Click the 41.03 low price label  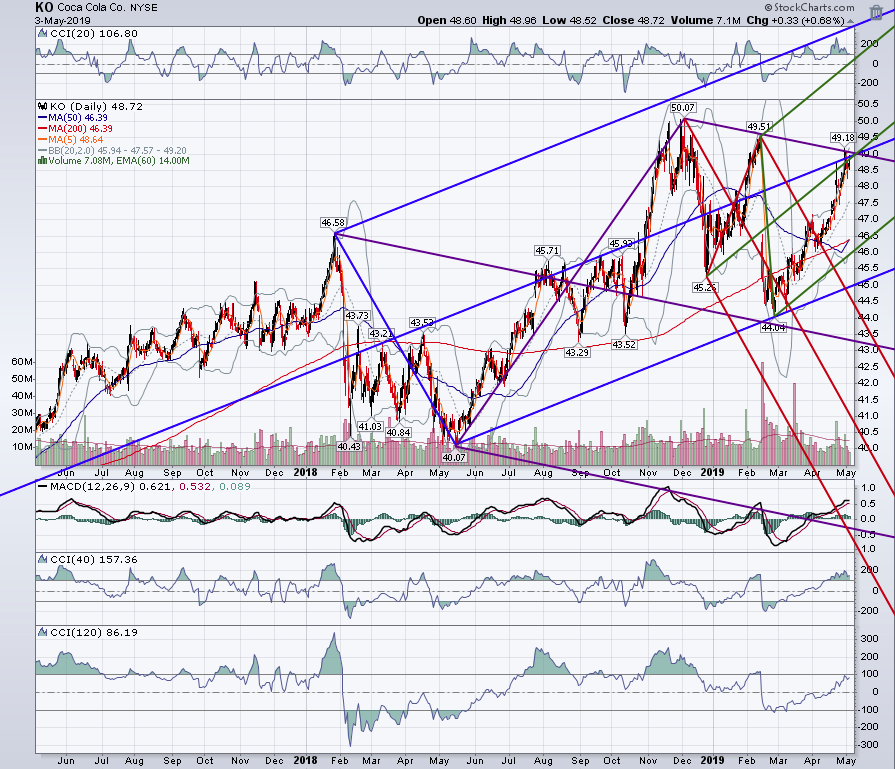click(x=370, y=426)
